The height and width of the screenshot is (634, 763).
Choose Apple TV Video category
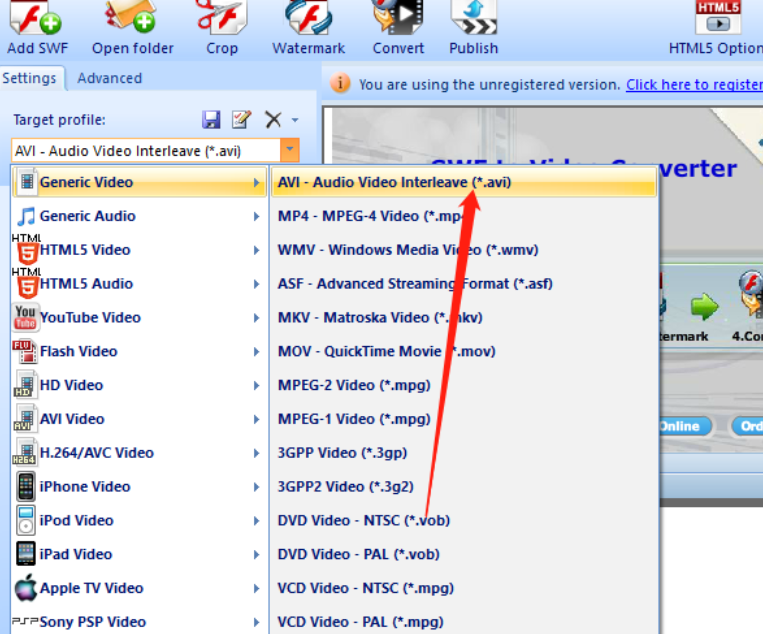[x=140, y=588]
